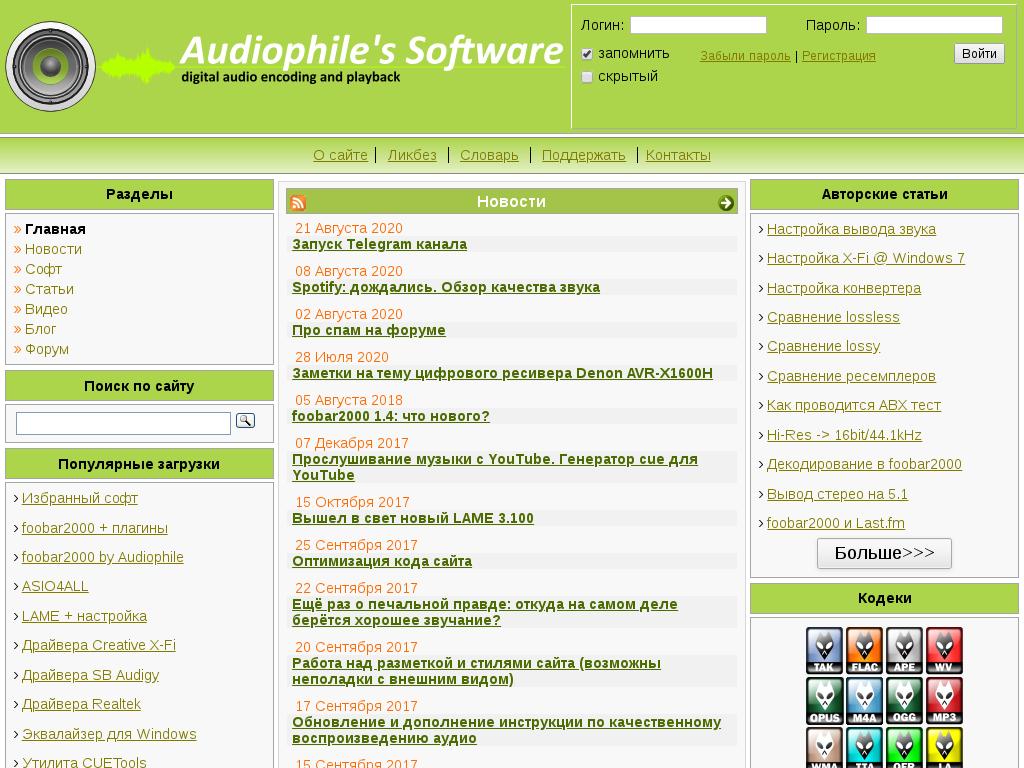Screen dimensions: 1024x768
Task: Click the site search text field
Action: tap(123, 423)
